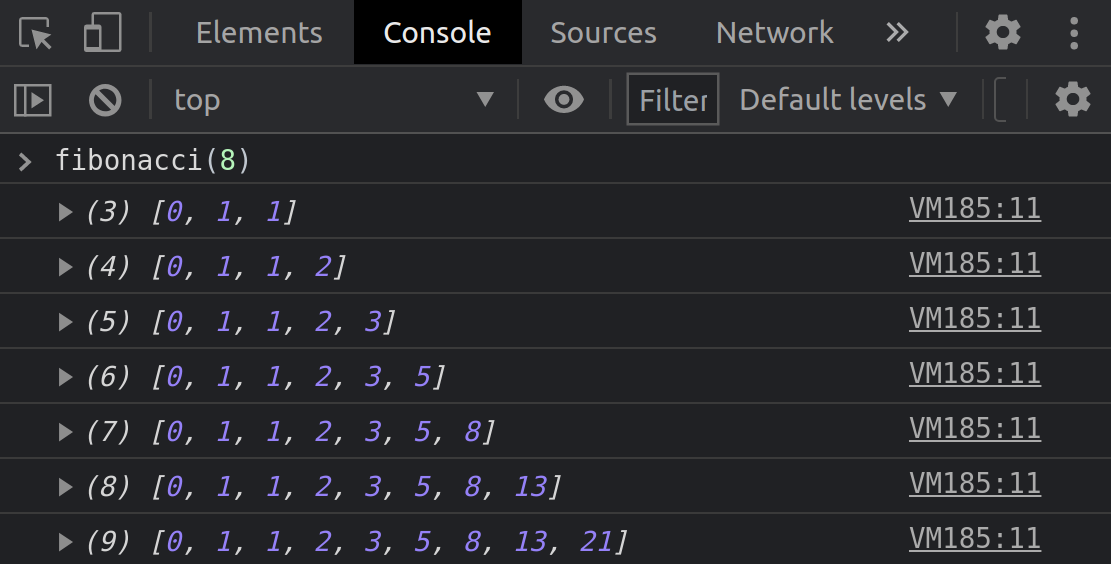Open VM185:11 link for the (6) array
This screenshot has width=1111, height=564.
(975, 374)
